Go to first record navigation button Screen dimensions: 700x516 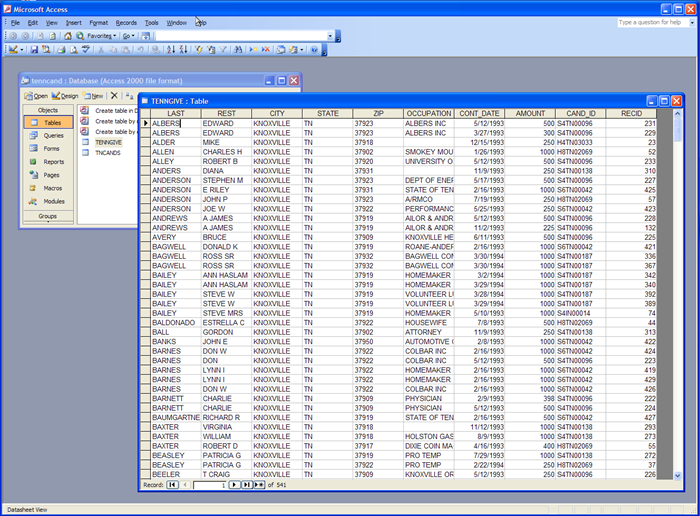(172, 485)
